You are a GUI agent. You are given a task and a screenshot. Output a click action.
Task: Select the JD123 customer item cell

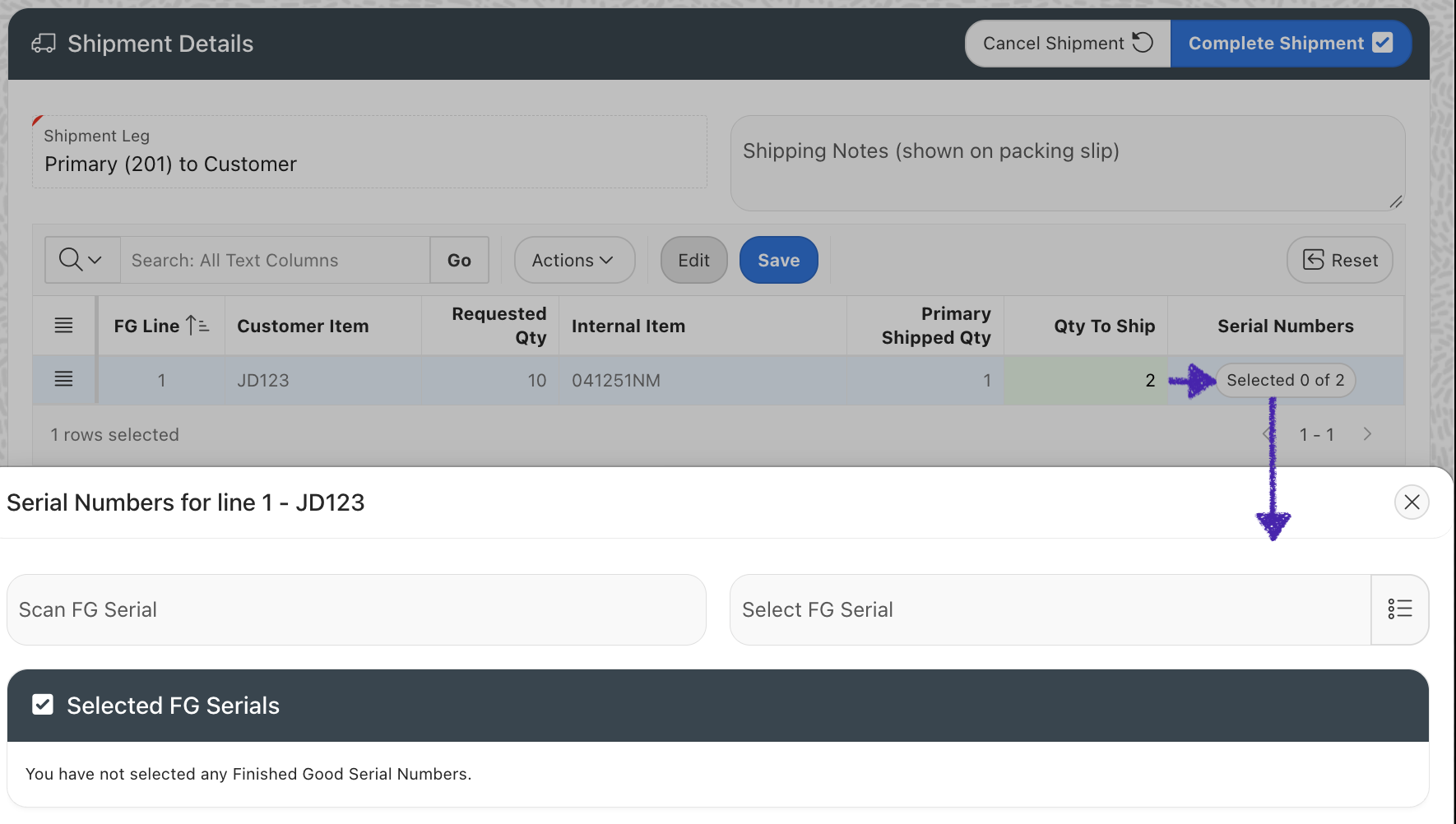[x=322, y=380]
